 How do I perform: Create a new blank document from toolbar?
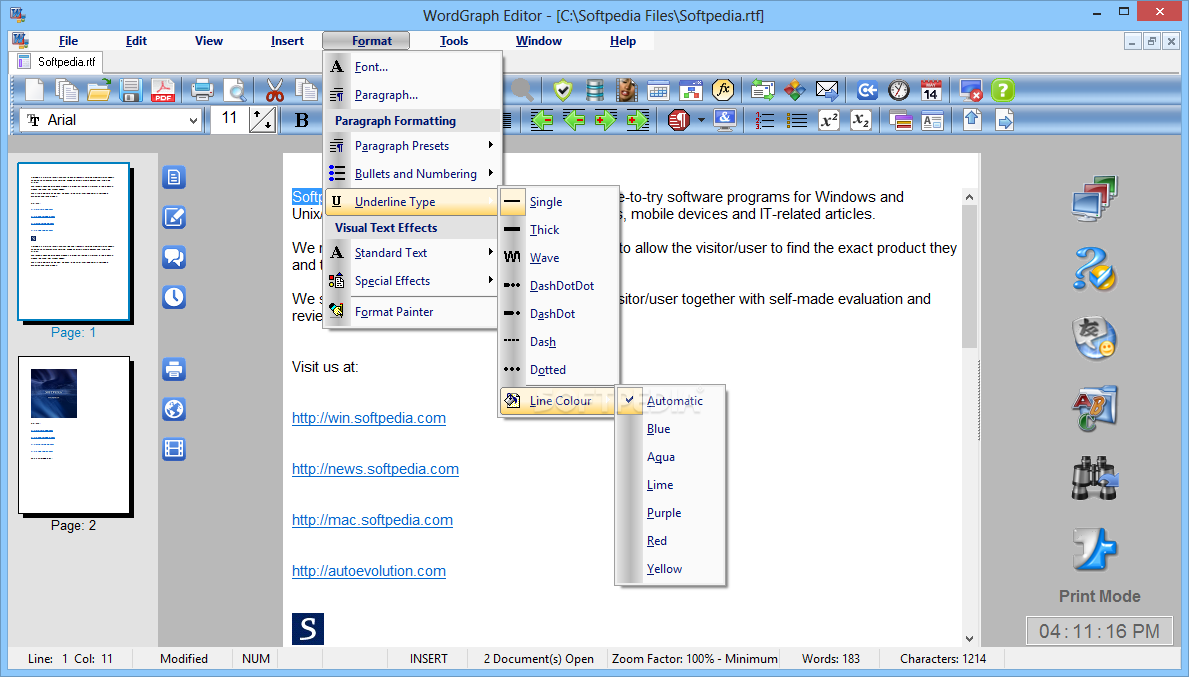point(35,91)
